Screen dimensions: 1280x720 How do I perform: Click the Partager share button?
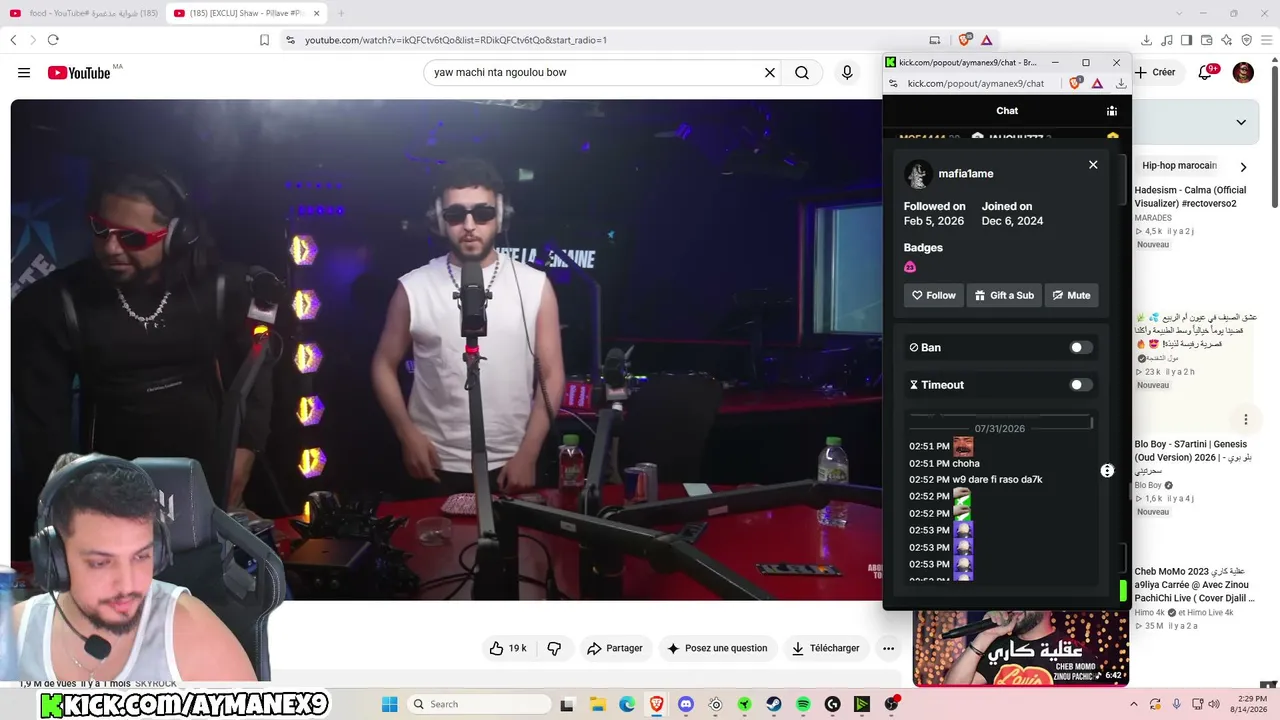(x=615, y=648)
